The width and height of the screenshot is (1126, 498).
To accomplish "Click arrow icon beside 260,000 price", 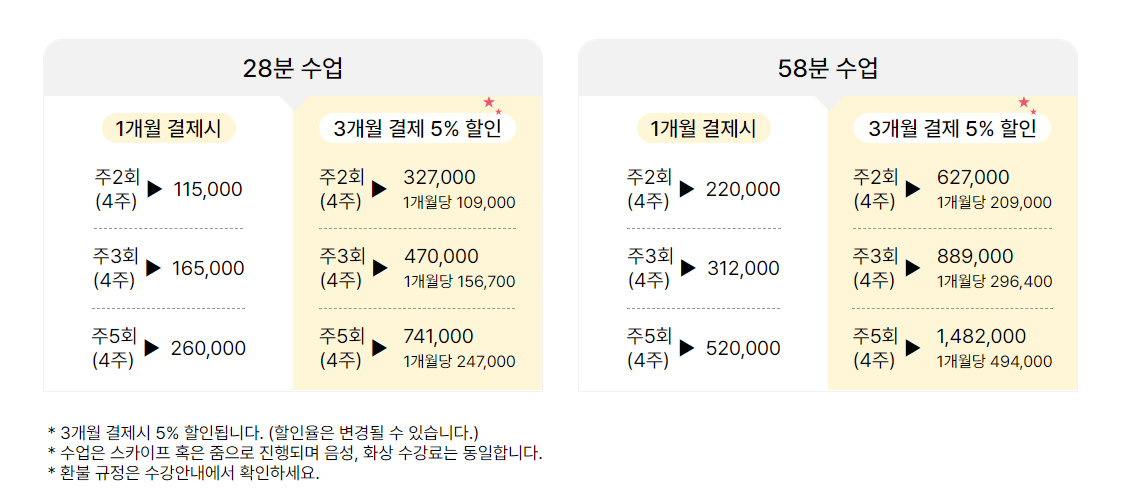I will click(x=152, y=348).
